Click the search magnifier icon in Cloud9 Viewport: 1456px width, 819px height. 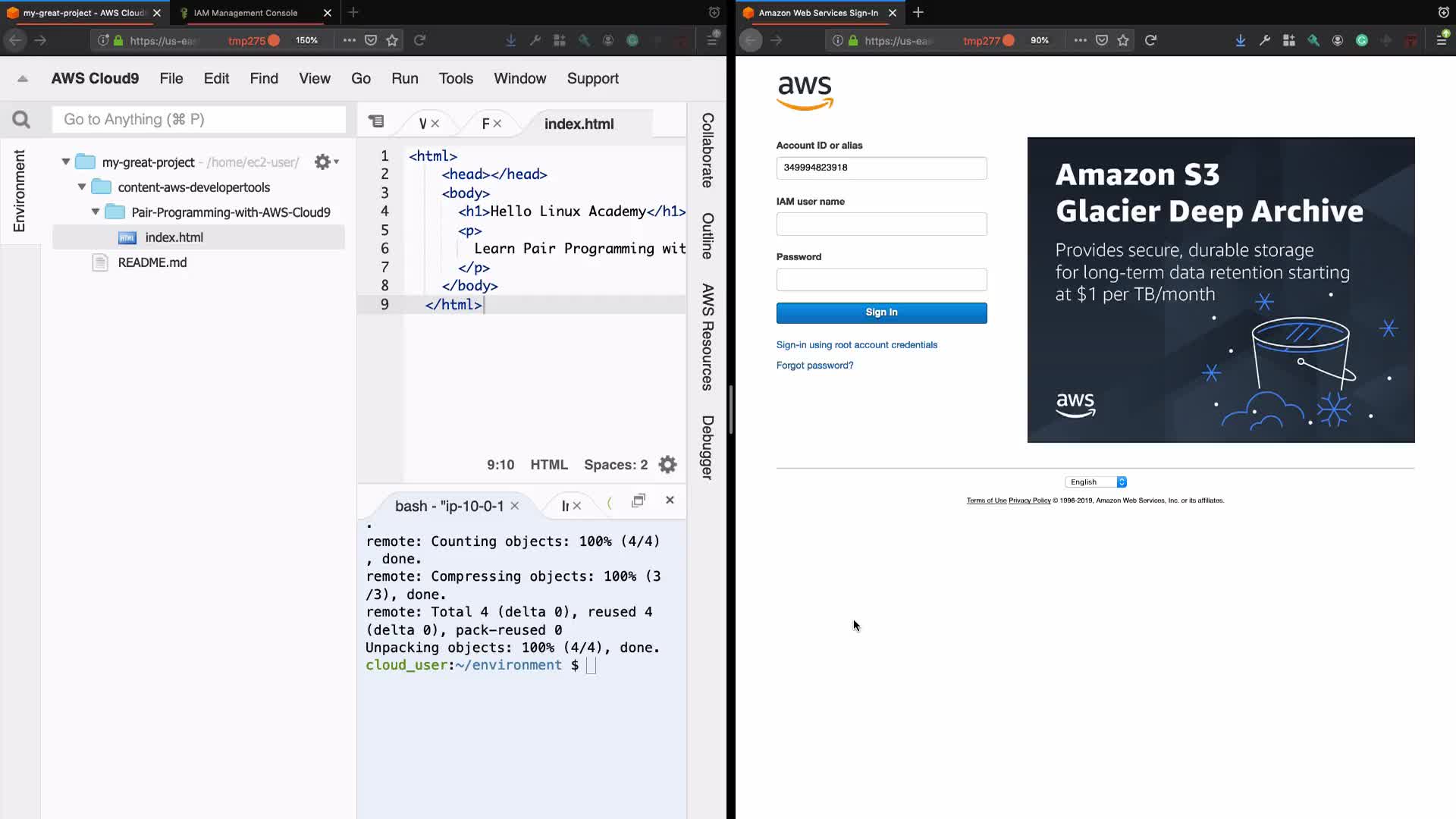21,120
